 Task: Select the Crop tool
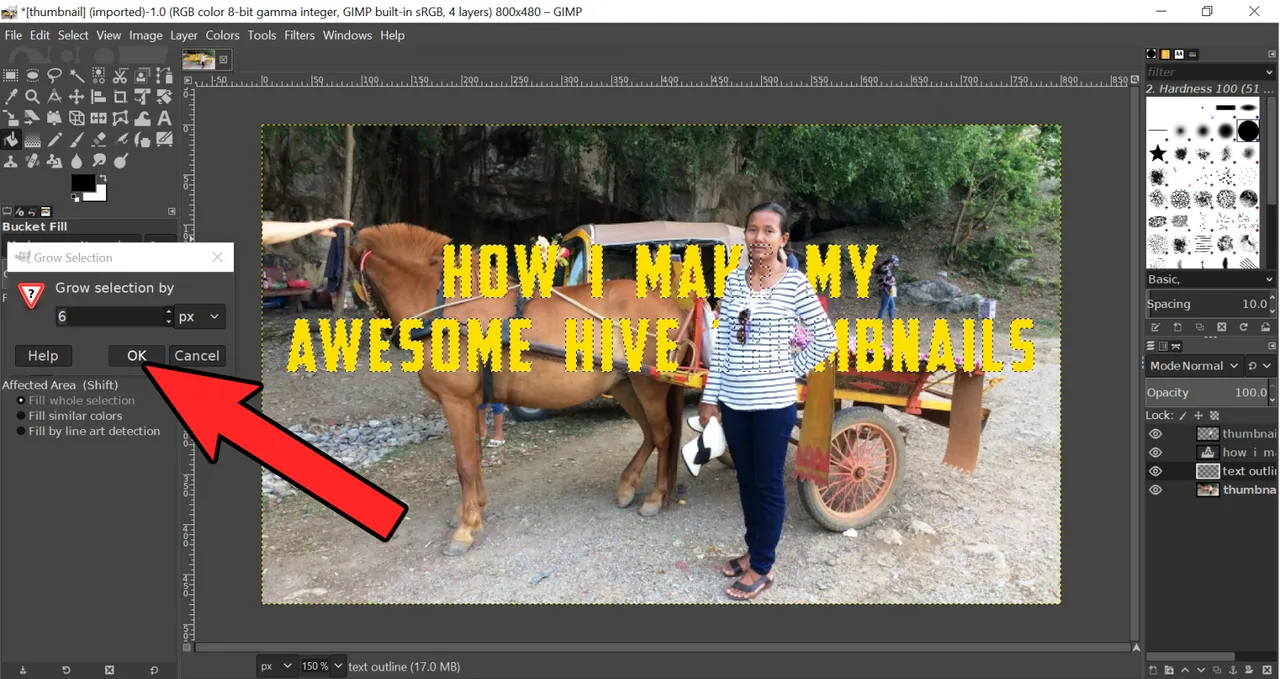pos(121,97)
